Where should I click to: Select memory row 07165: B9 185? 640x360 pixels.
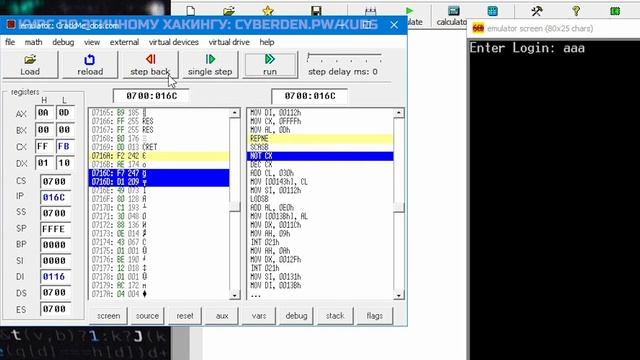[x=159, y=113]
